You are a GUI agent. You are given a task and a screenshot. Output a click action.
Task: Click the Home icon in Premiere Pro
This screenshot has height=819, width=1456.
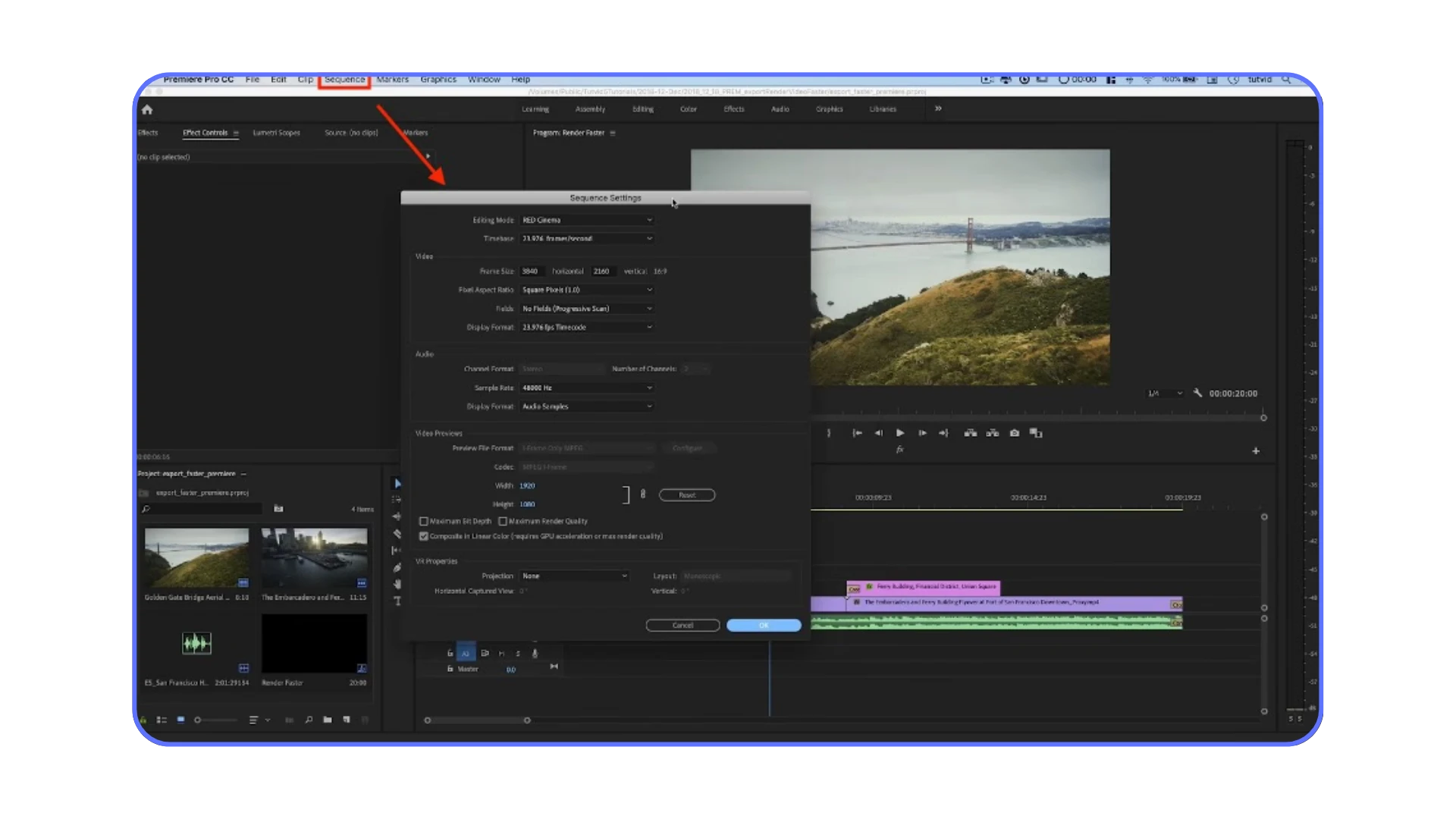click(x=147, y=109)
